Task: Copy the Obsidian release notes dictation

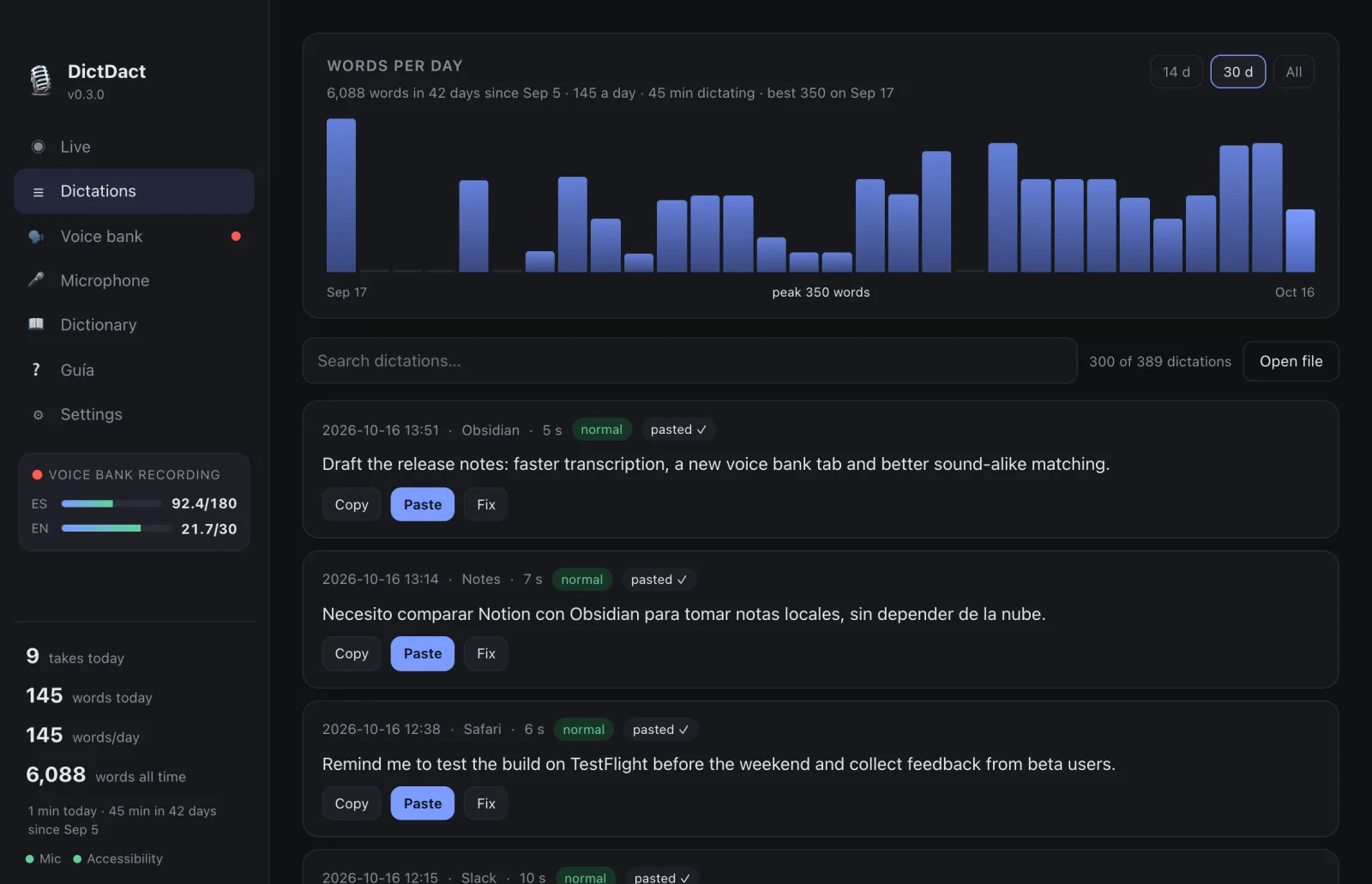Action: coord(352,504)
